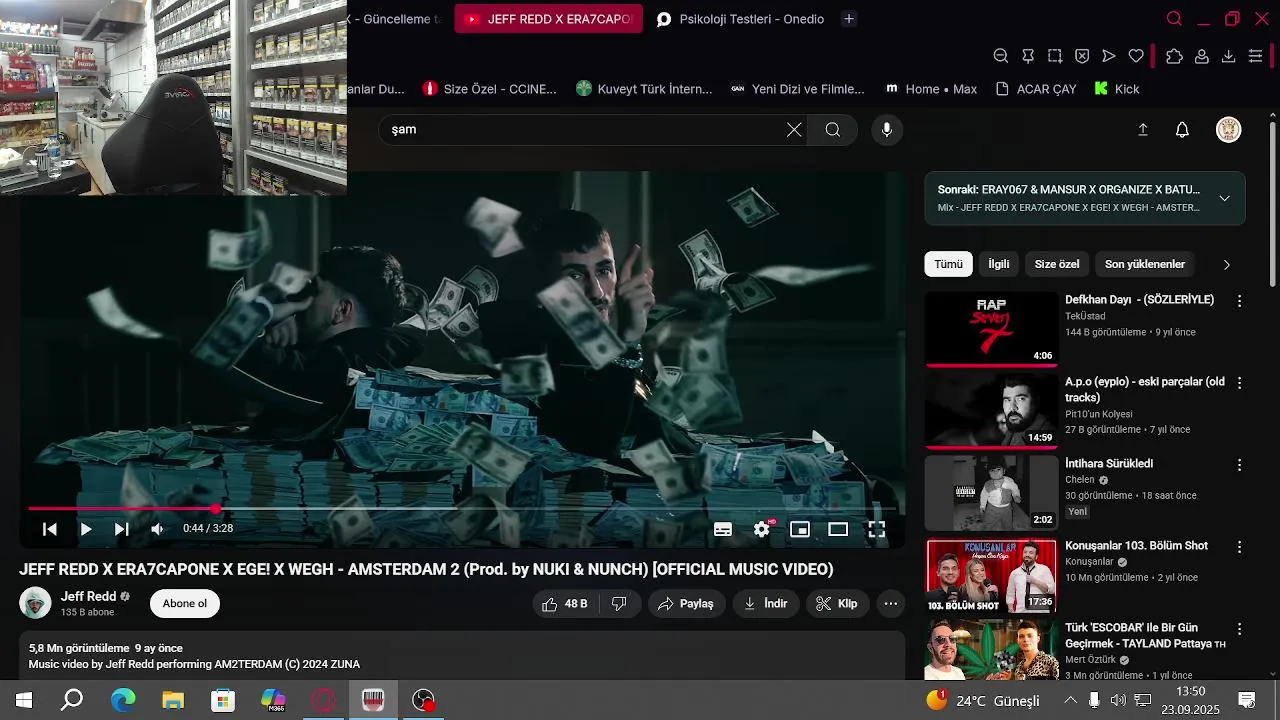The width and height of the screenshot is (1280, 720).
Task: Open the extensions puzzle icon
Action: pyautogui.click(x=1175, y=56)
